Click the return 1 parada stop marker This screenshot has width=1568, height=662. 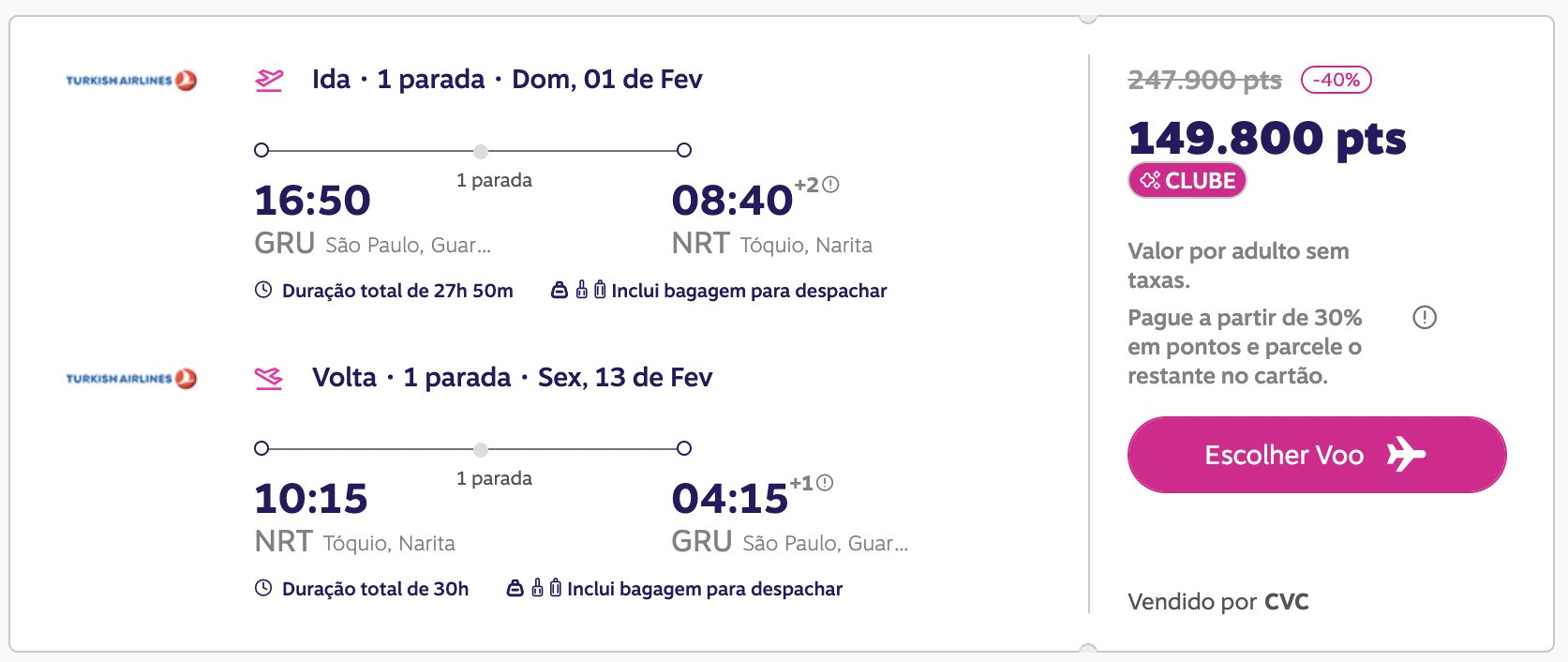point(481,449)
